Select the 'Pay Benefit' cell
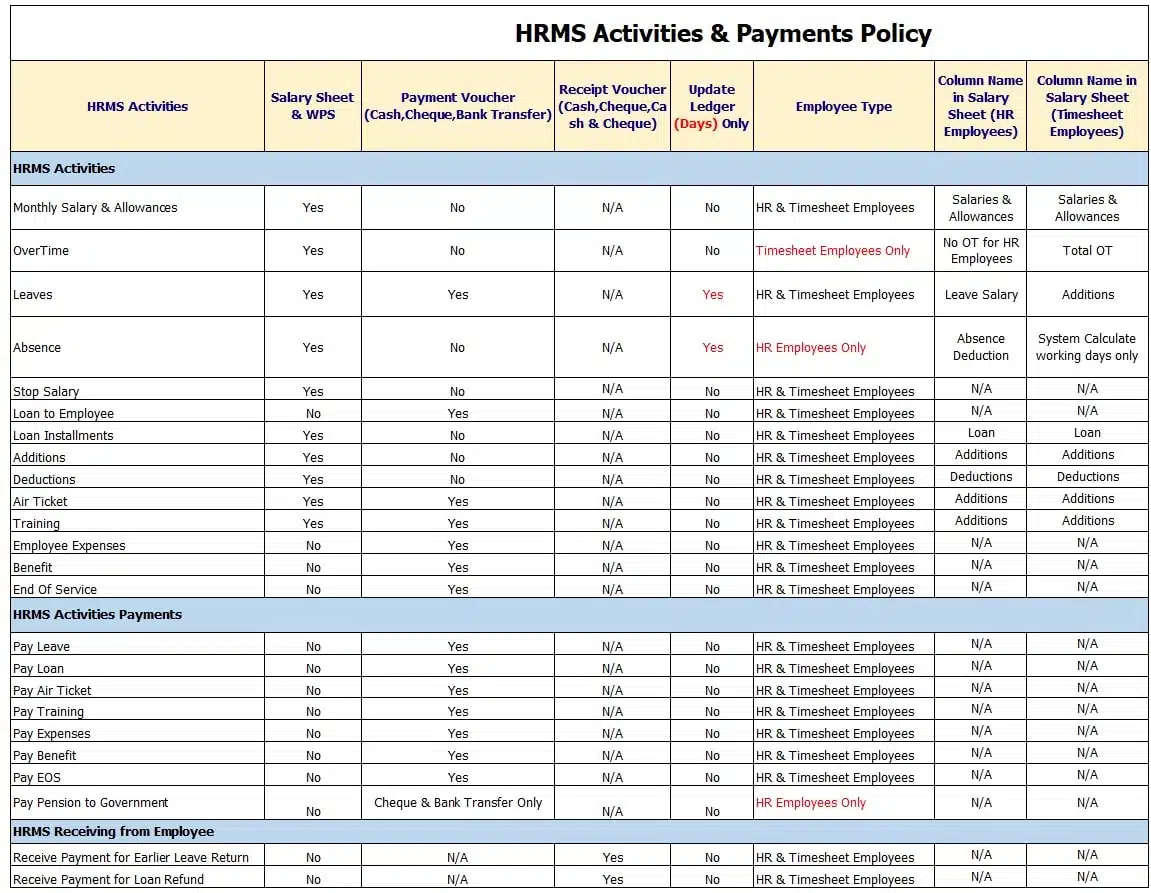This screenshot has height=893, width=1151. (137, 755)
